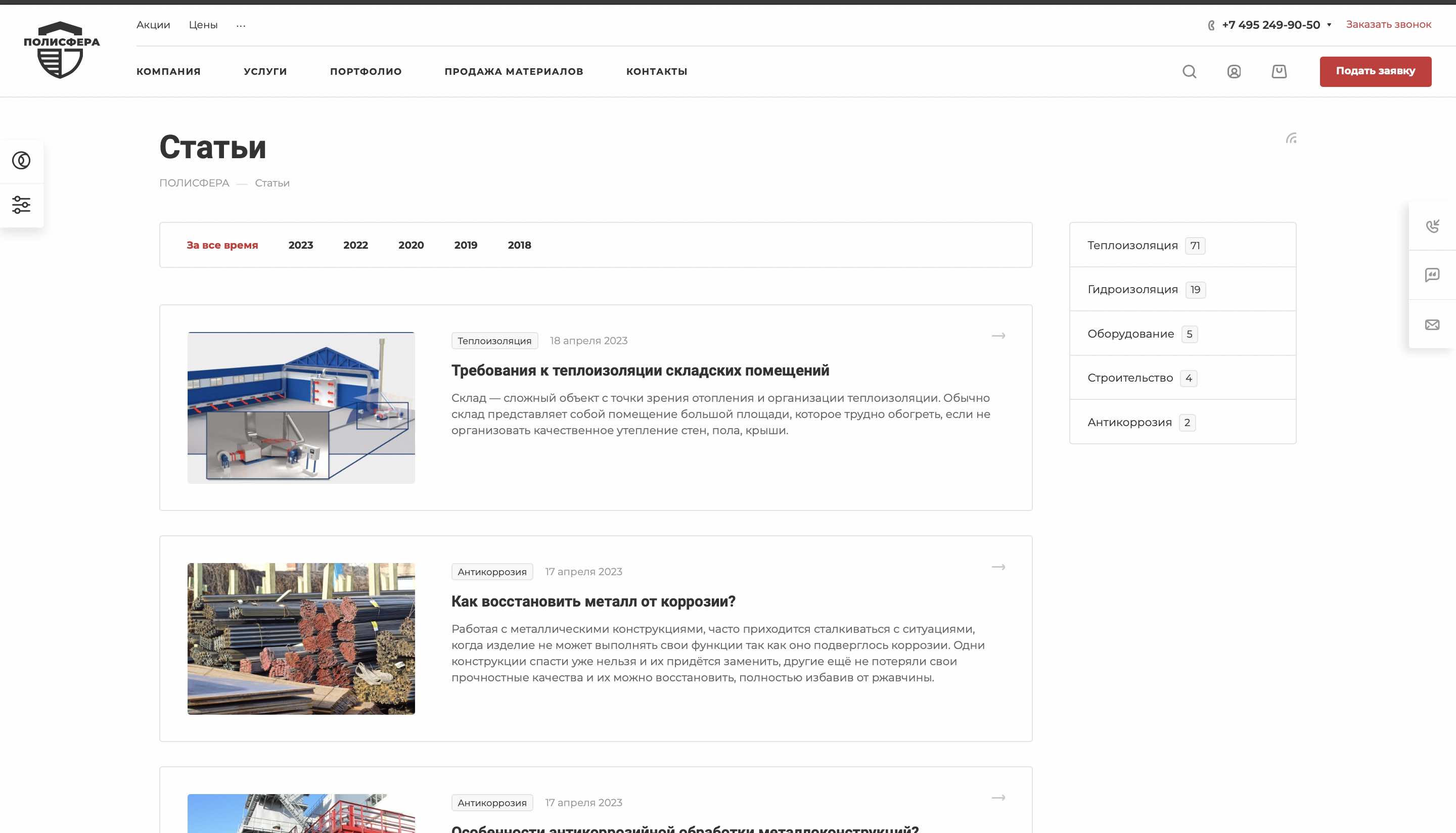Click the envelope mail widget icon

point(1432,325)
